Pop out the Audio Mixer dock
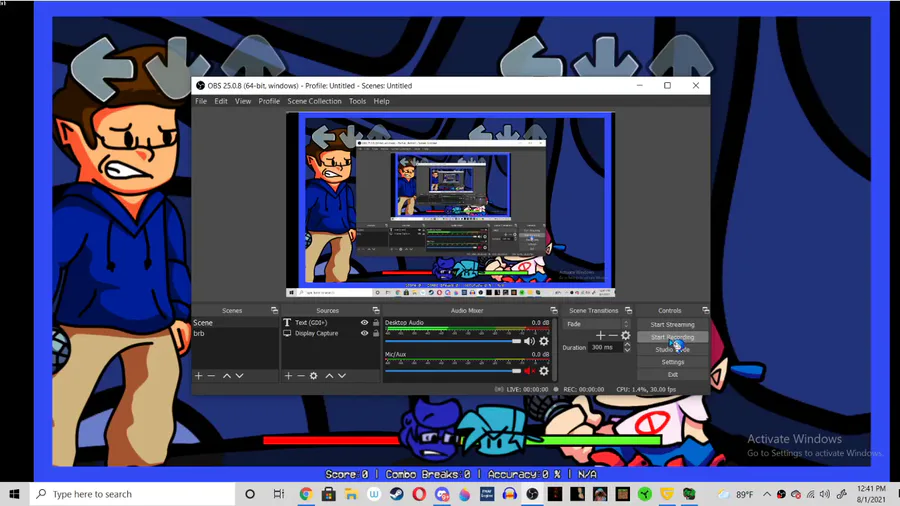This screenshot has height=506, width=900. click(554, 310)
